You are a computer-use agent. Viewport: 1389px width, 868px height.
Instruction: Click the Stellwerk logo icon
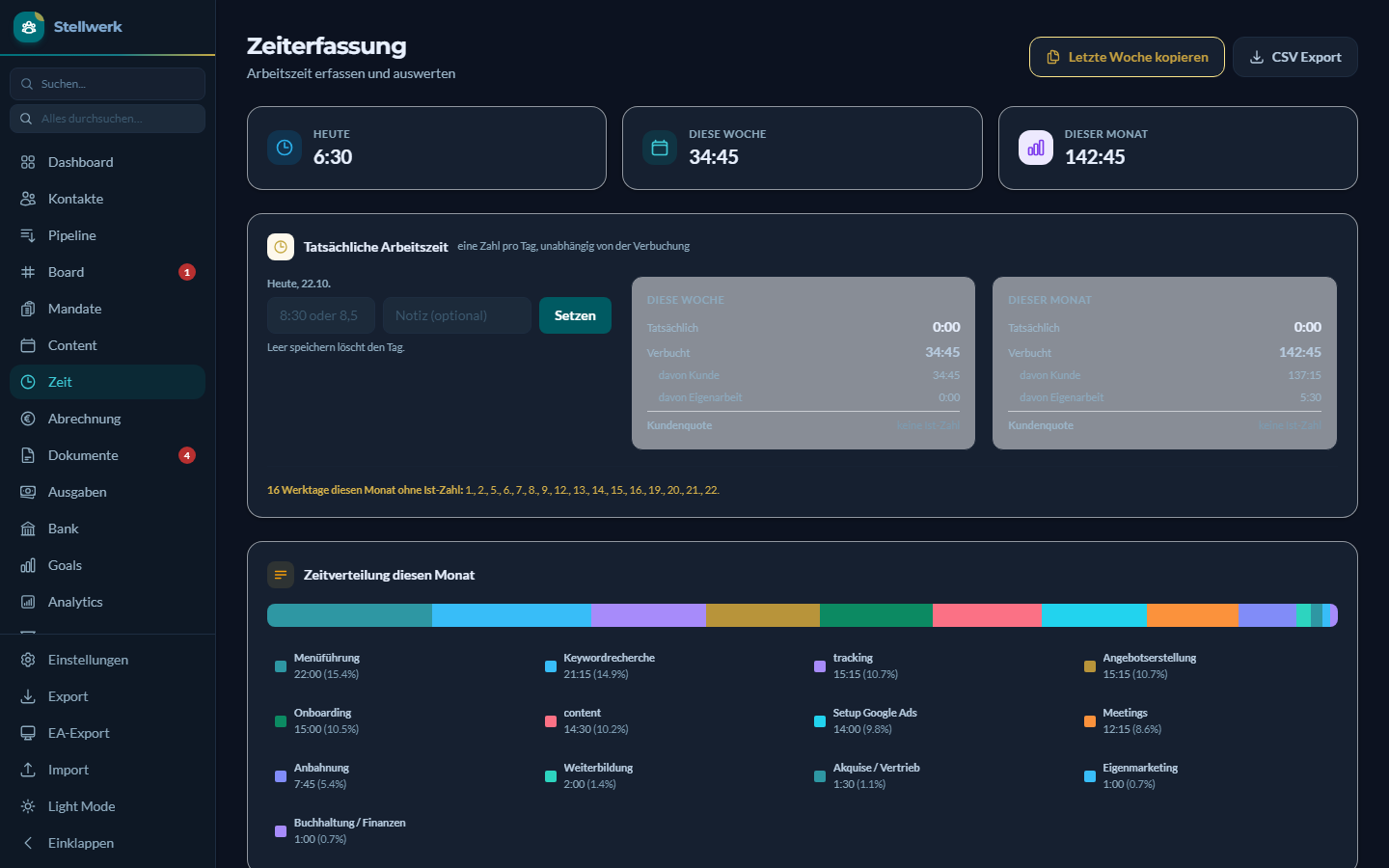pos(29,27)
